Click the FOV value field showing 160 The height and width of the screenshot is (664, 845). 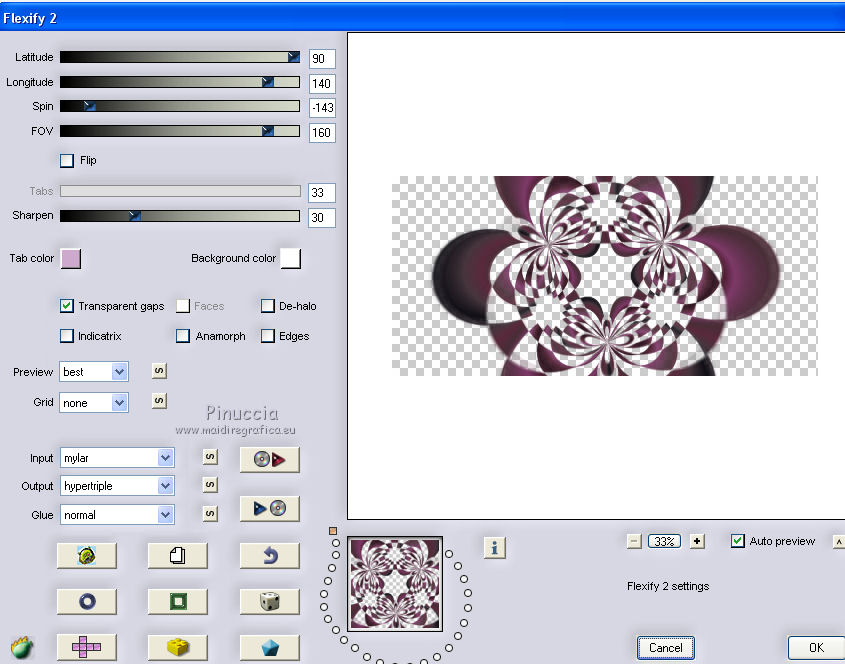click(322, 133)
